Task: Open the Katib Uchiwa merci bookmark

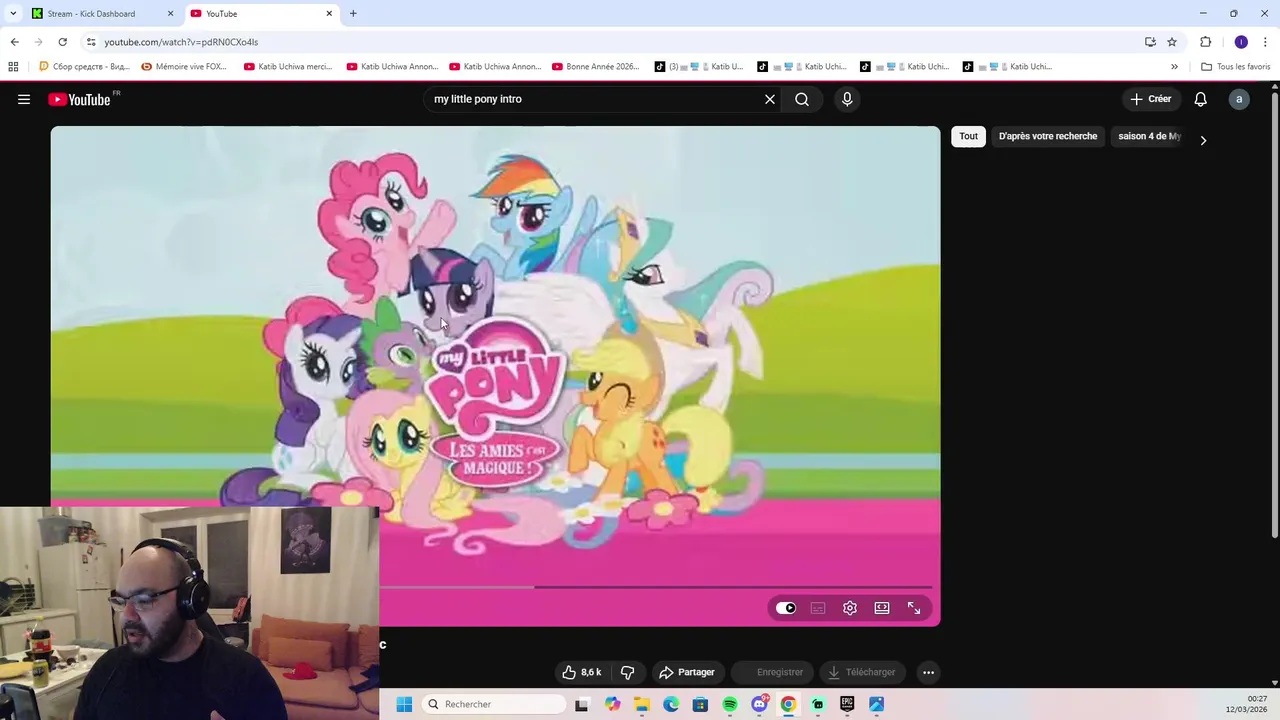Action: (287, 67)
